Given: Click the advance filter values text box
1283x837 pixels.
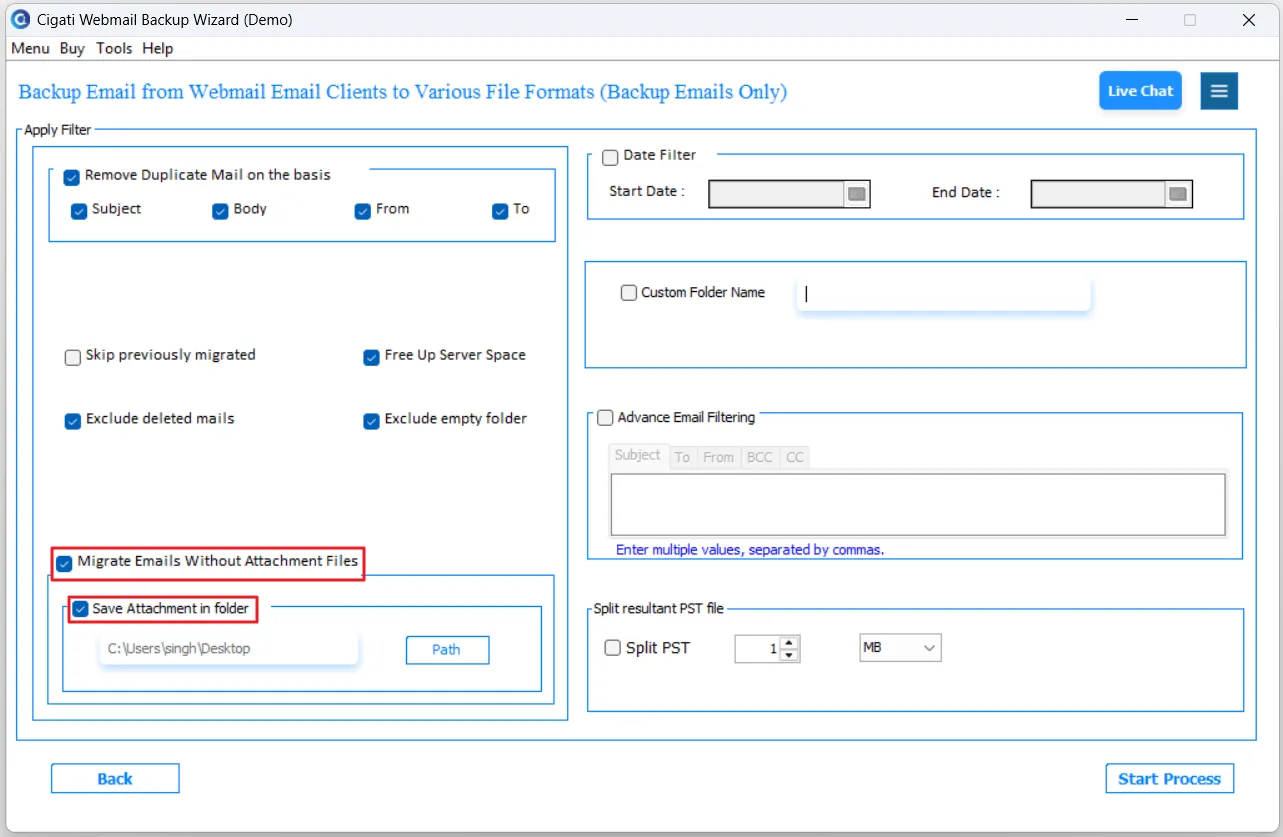Looking at the screenshot, I should tap(918, 504).
